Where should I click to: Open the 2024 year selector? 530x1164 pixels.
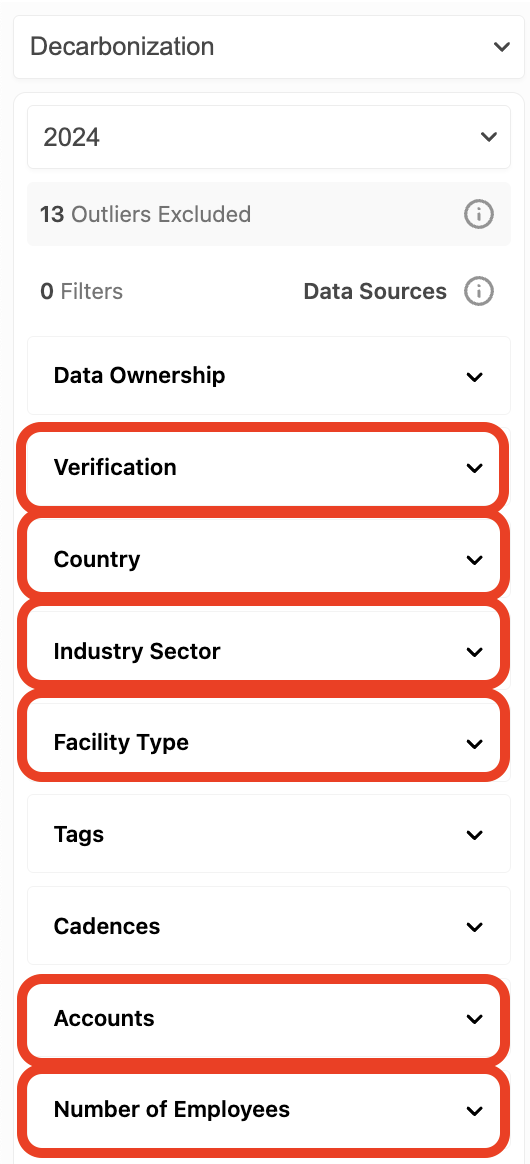point(269,137)
